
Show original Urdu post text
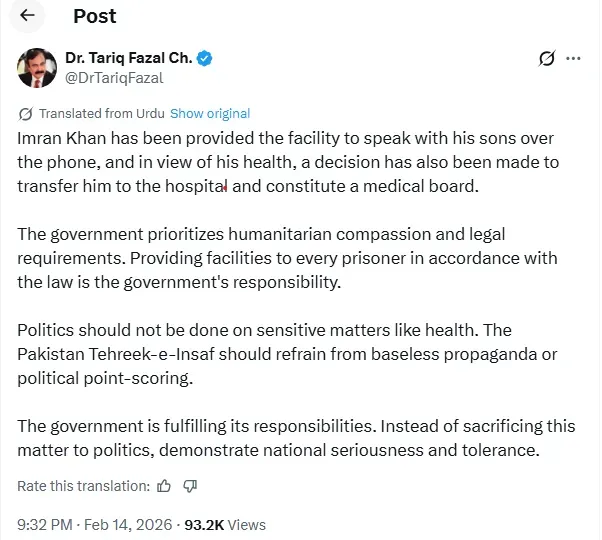click(x=210, y=114)
